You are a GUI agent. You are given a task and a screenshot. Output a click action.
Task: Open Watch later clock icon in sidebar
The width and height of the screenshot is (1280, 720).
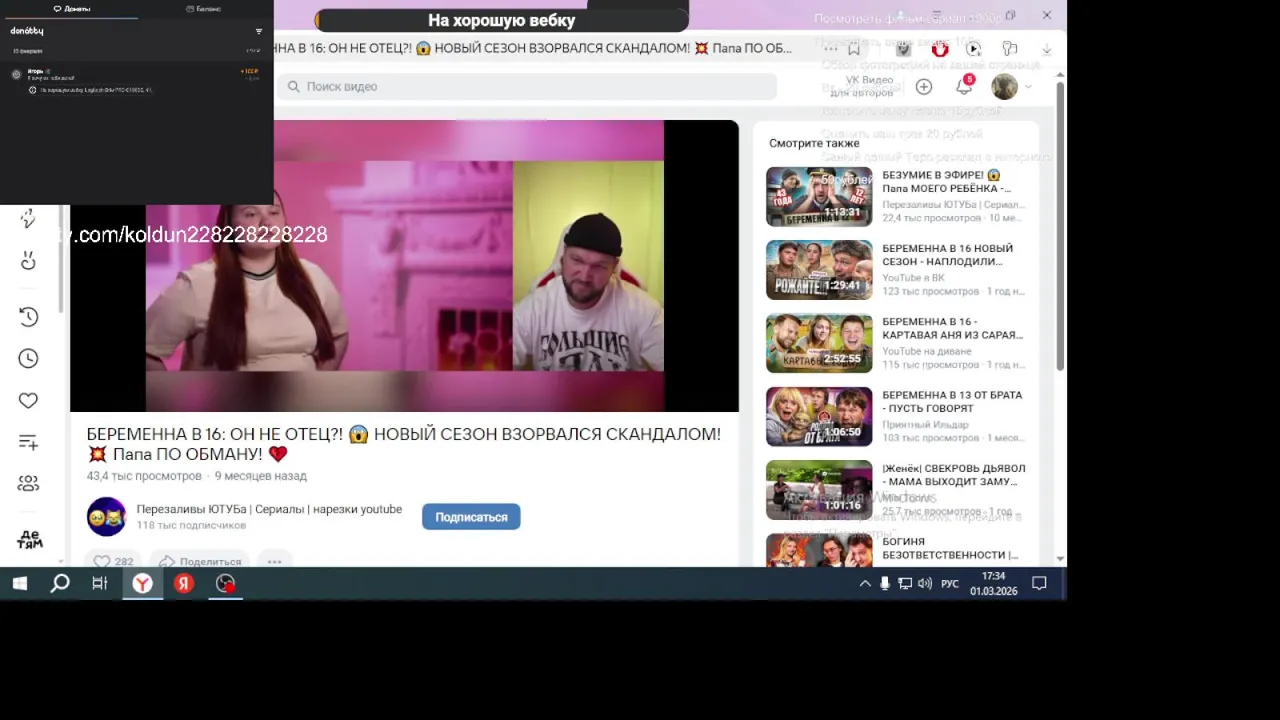(x=28, y=358)
